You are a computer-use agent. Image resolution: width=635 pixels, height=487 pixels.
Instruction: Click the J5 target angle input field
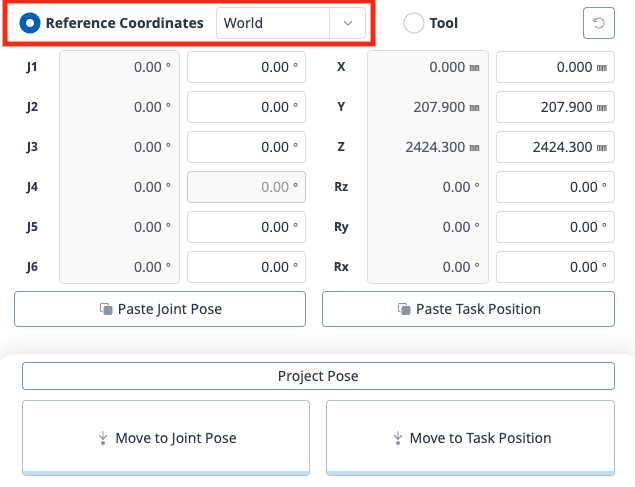click(x=246, y=227)
